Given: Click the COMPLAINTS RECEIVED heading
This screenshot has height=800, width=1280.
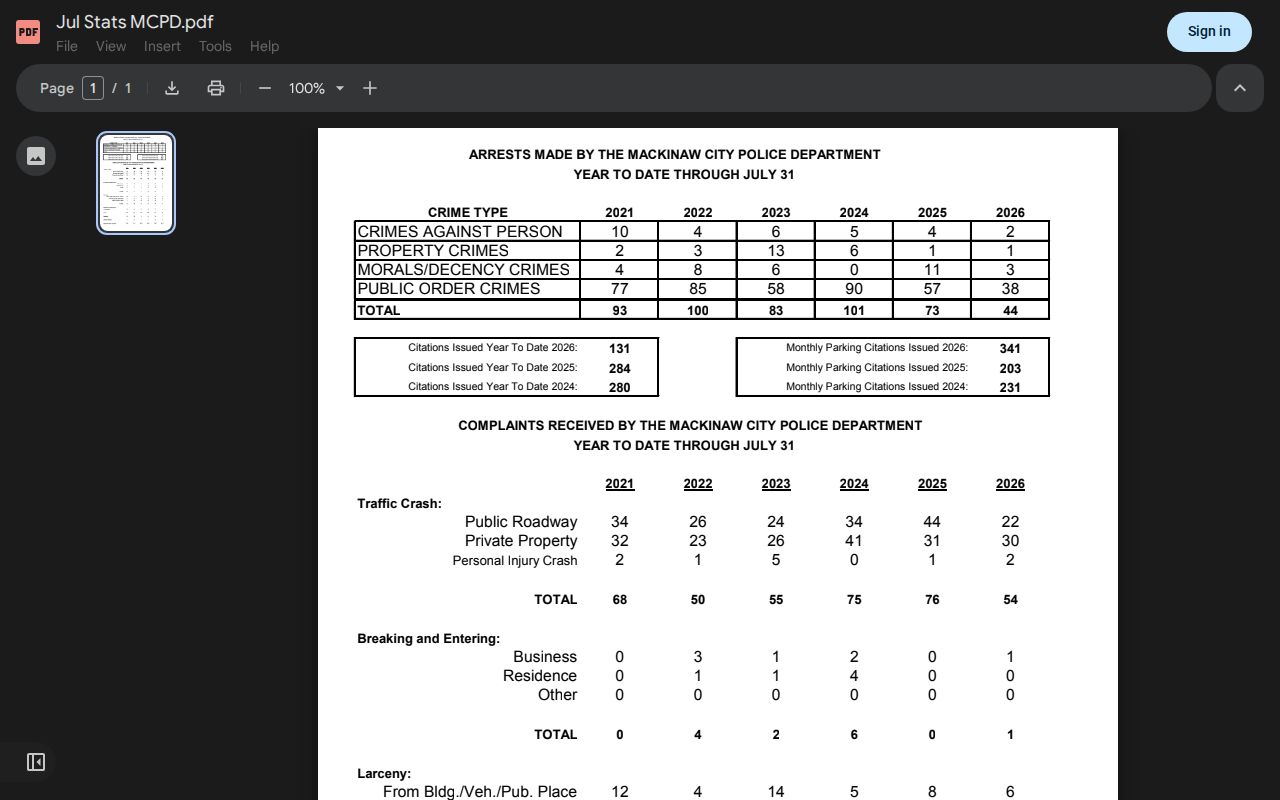Looking at the screenshot, I should (690, 426).
